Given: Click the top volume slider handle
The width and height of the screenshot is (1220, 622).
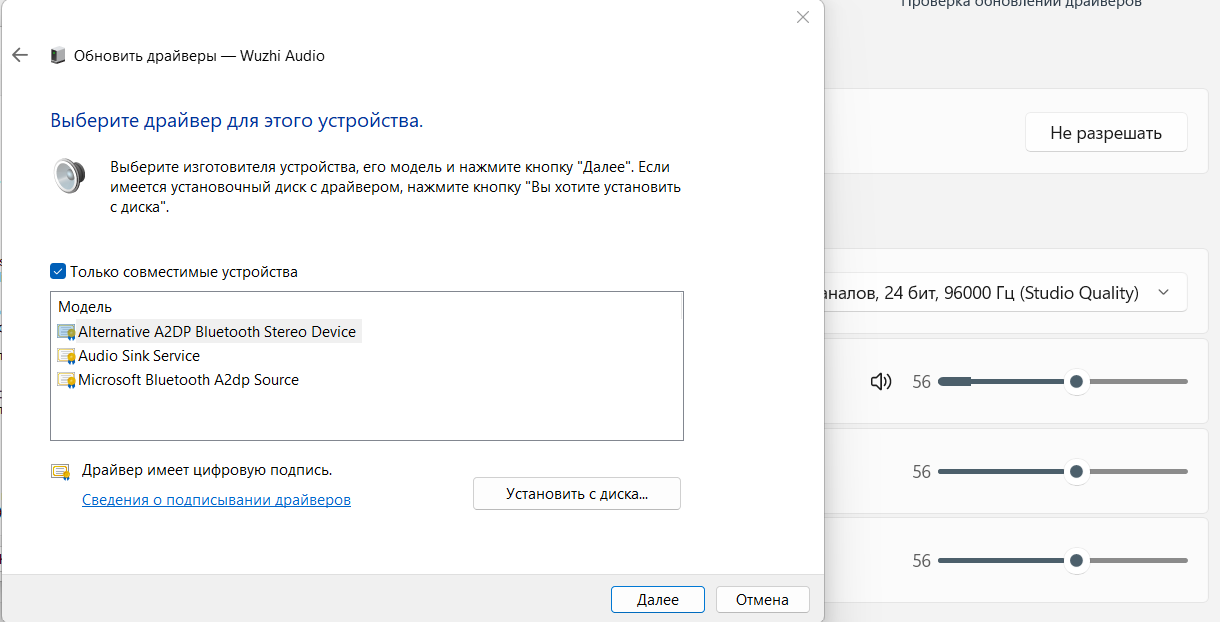Looking at the screenshot, I should 1076,381.
